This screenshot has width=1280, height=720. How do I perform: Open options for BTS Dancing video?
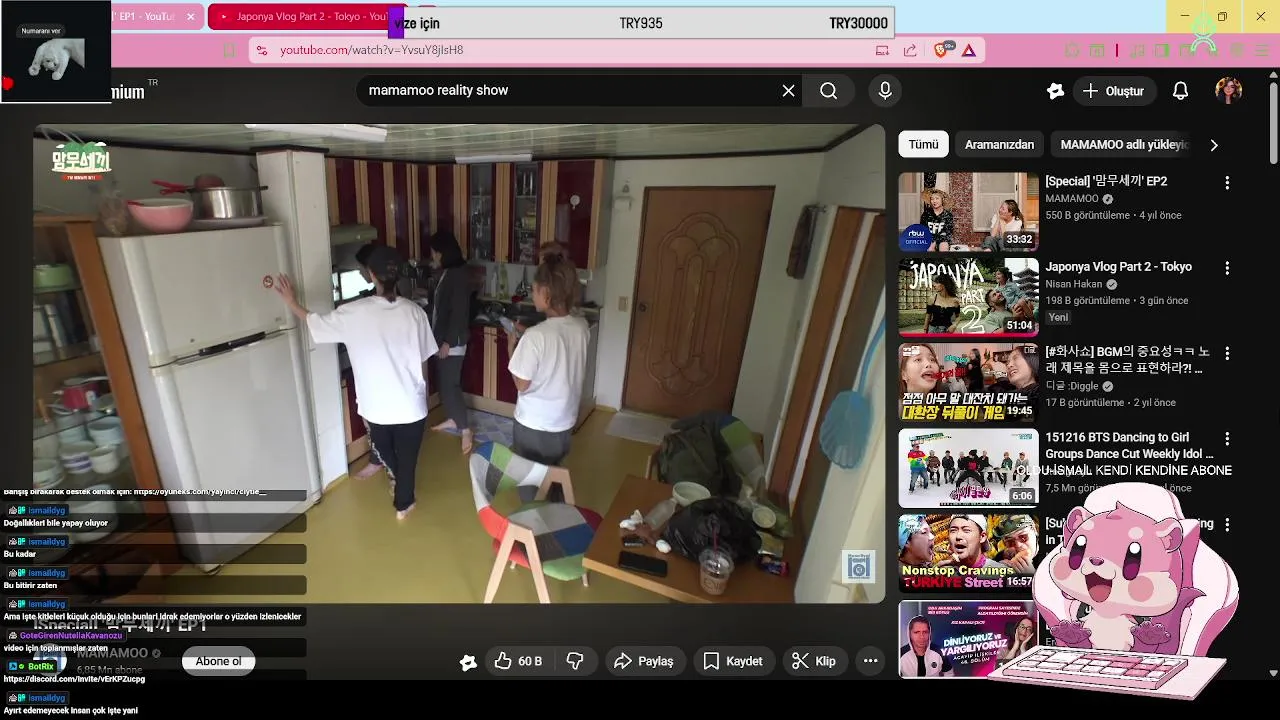coord(1227,439)
